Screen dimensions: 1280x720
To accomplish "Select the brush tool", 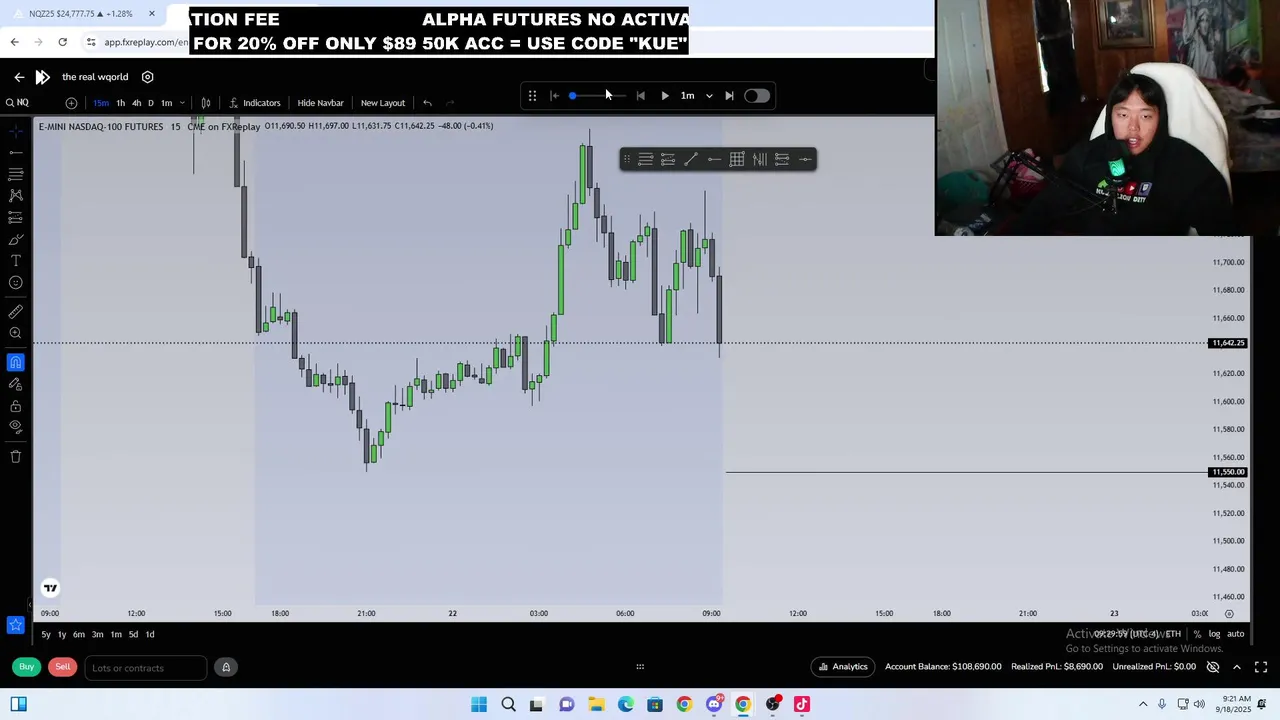I will (16, 240).
